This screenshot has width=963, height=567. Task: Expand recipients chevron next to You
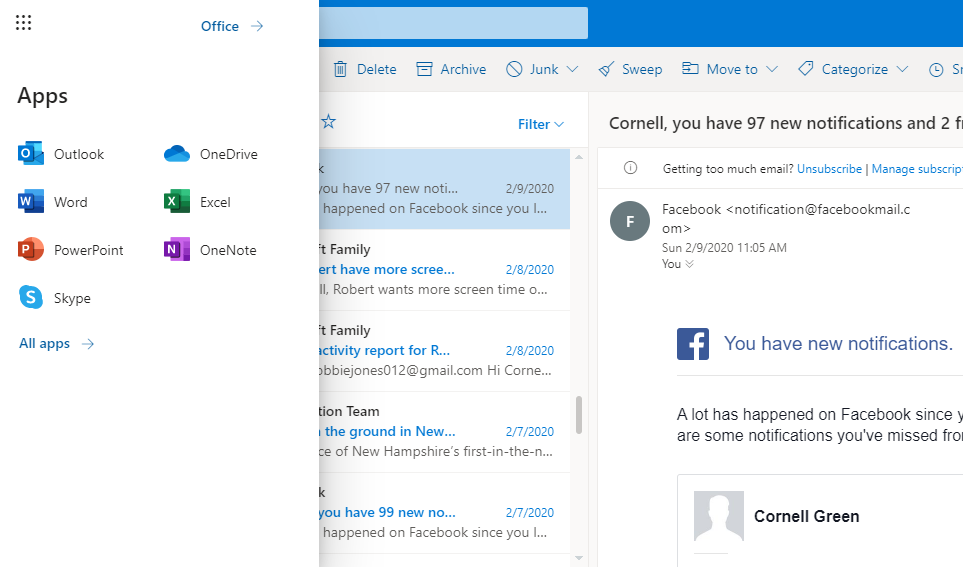(x=690, y=264)
